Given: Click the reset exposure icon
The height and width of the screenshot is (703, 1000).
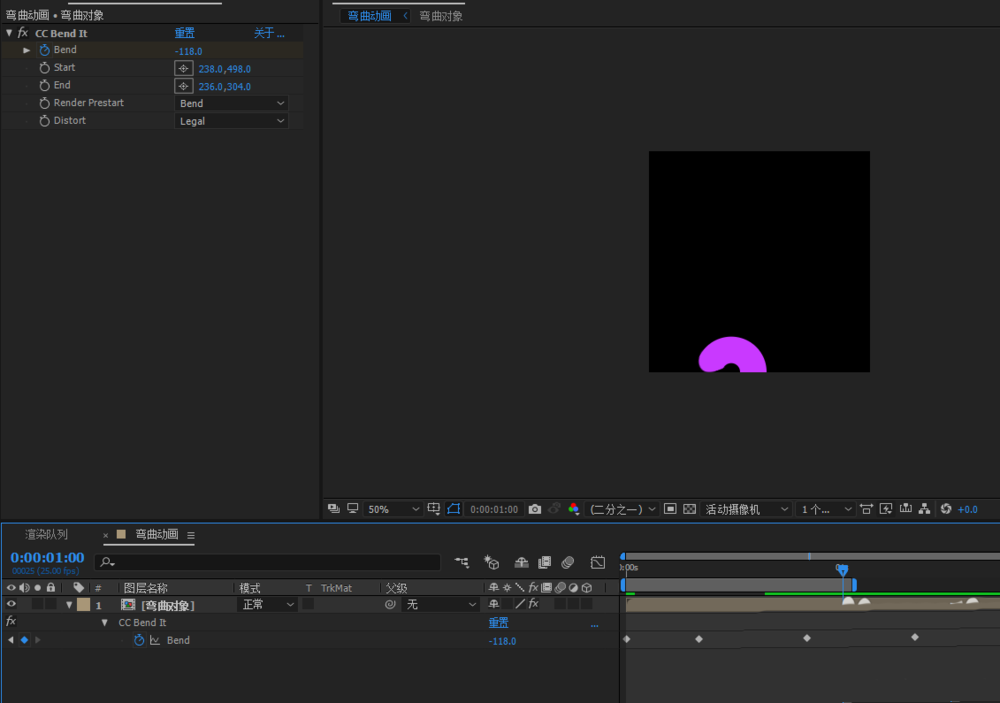Looking at the screenshot, I should click(x=946, y=508).
